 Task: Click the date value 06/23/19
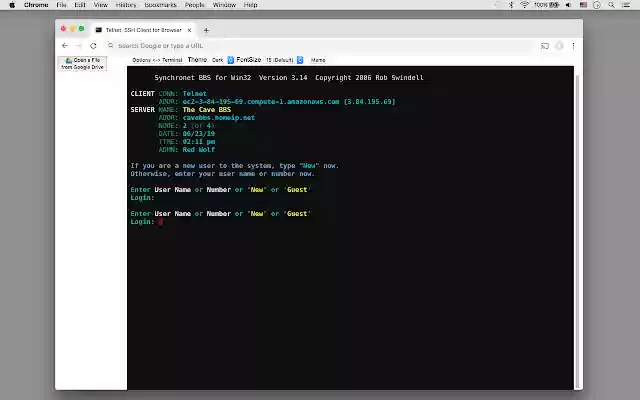pyautogui.click(x=199, y=133)
